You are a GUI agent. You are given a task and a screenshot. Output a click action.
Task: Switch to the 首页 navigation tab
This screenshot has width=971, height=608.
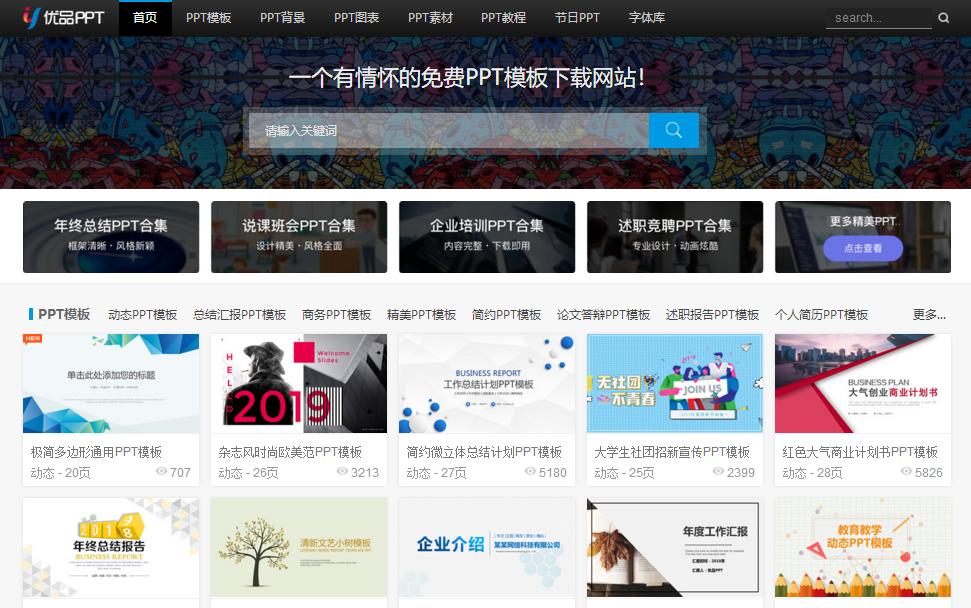pyautogui.click(x=145, y=17)
